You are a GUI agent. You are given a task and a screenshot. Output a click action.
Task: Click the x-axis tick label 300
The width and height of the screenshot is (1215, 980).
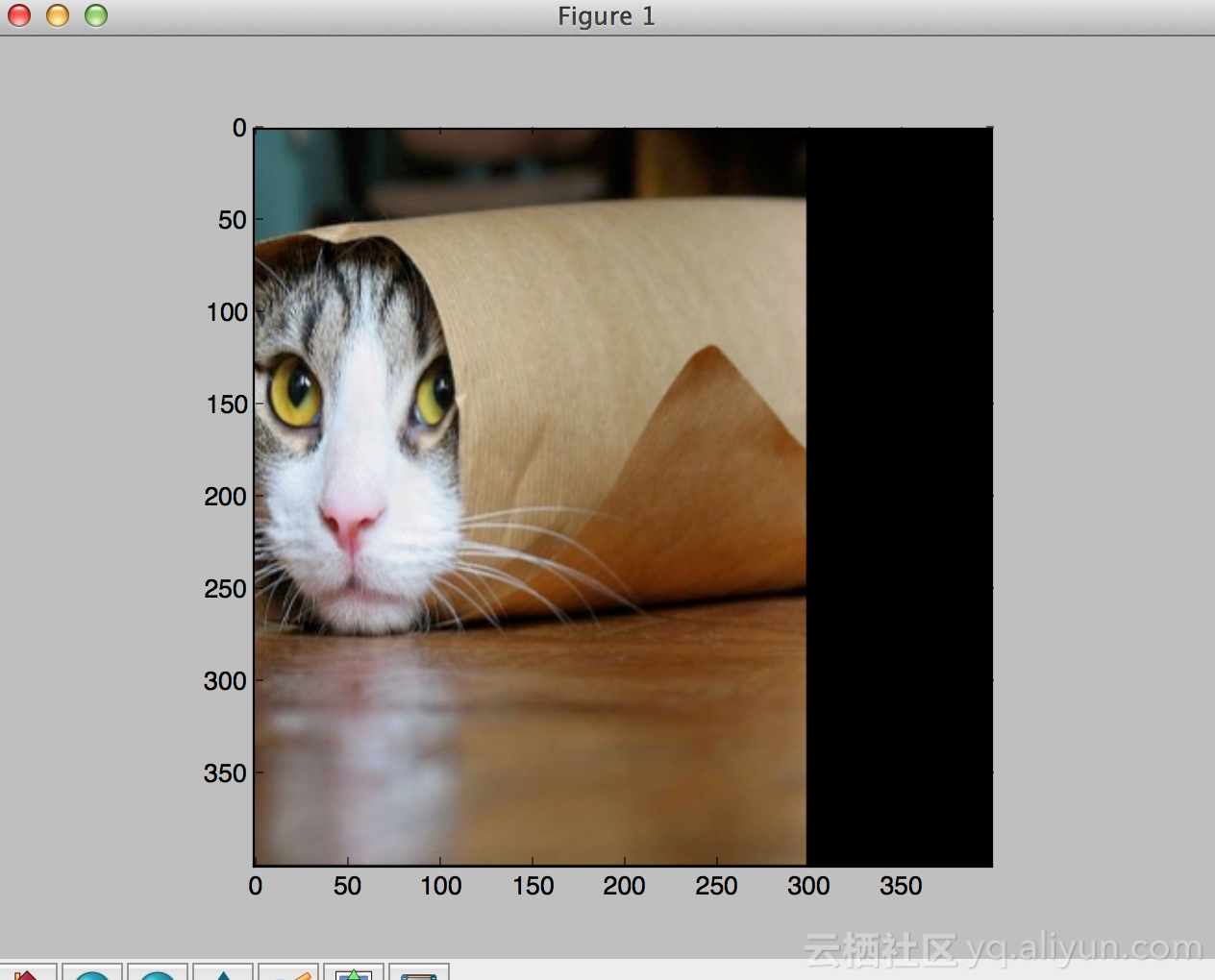point(808,886)
